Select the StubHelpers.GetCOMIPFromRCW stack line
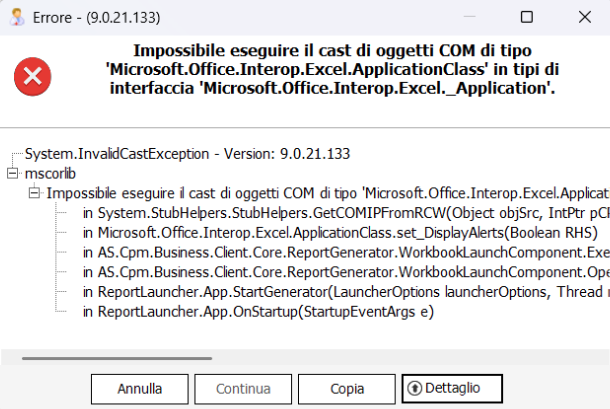The image size is (610, 409). [x=346, y=213]
